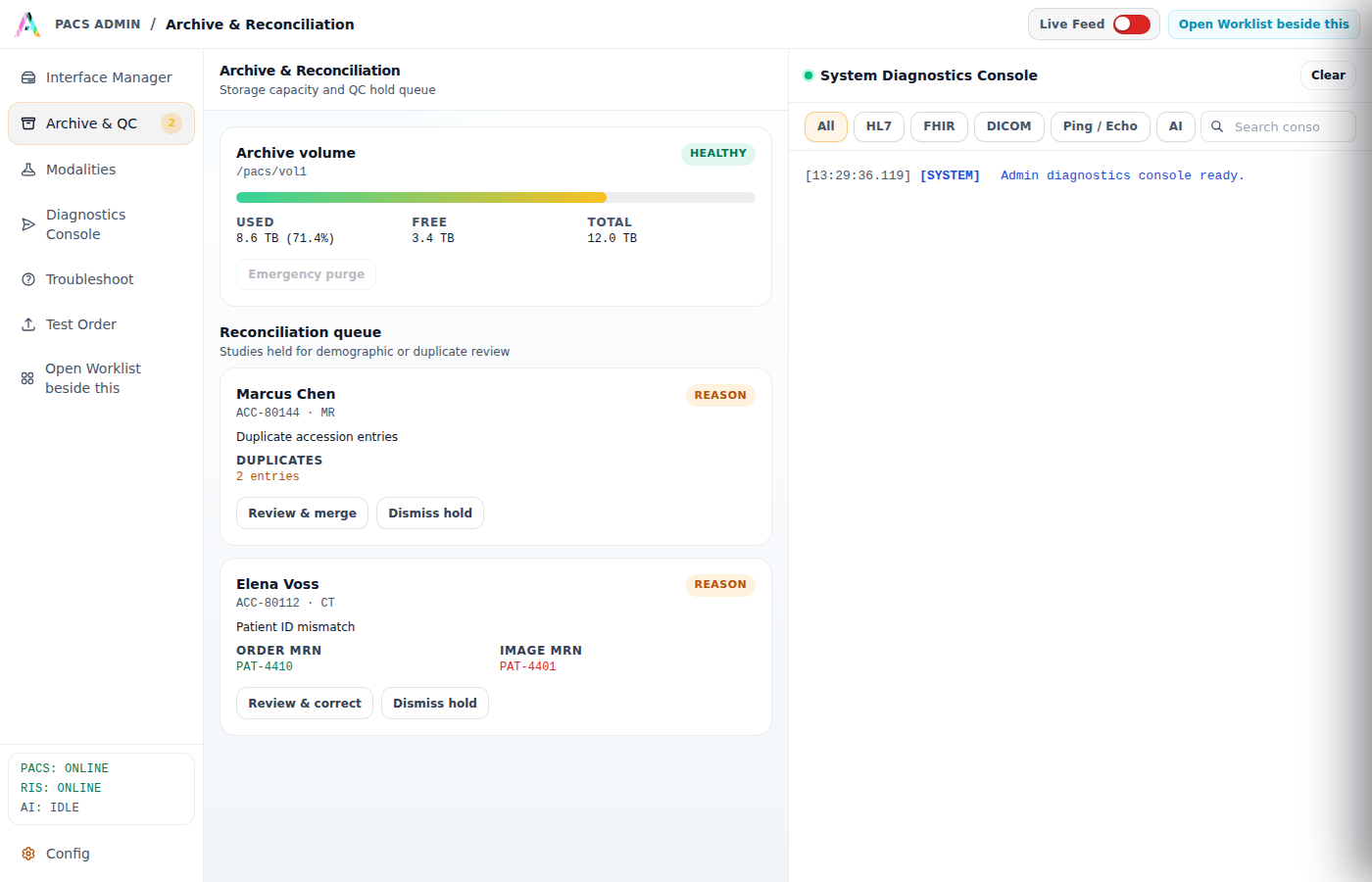
Task: Click the Config gear icon
Action: coord(28,854)
